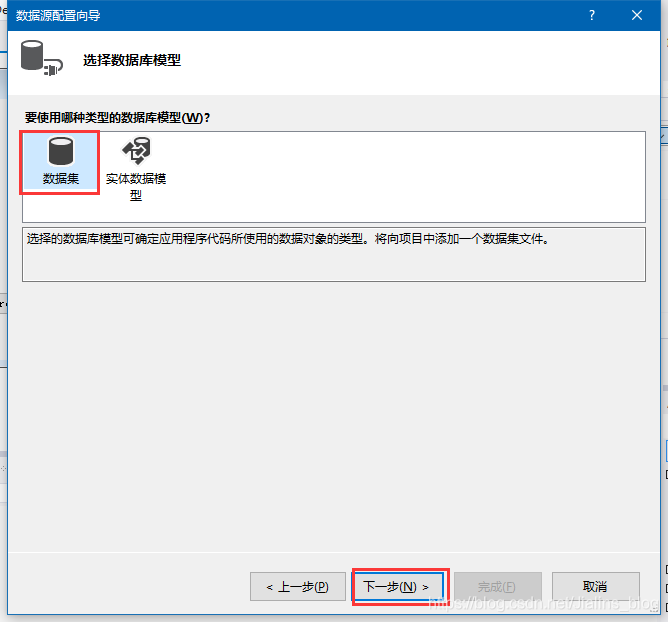Click the > arrow on the 下一步 button
This screenshot has height=622, width=668.
(x=425, y=587)
